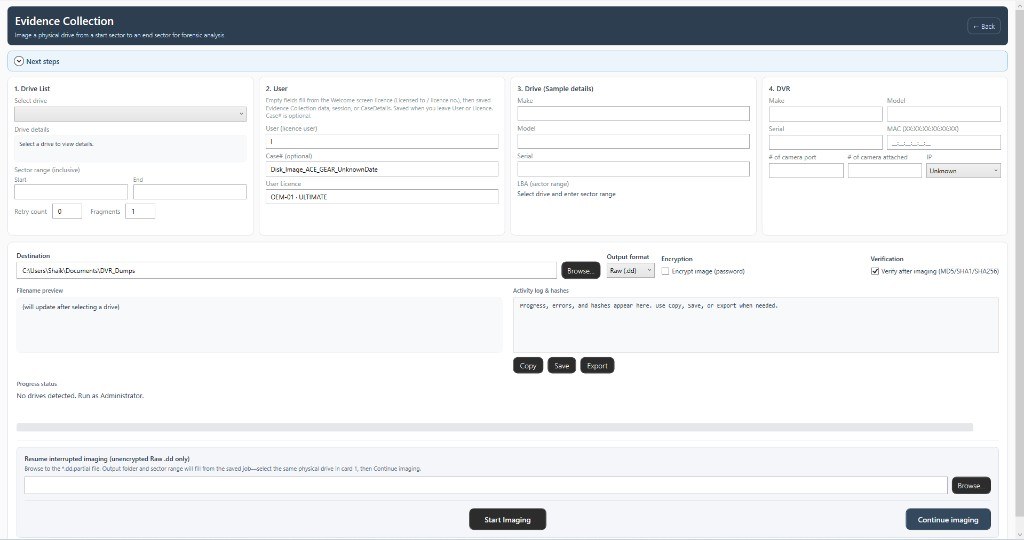This screenshot has width=1024, height=540.
Task: Click the DVR MAC address field
Action: click(x=944, y=142)
